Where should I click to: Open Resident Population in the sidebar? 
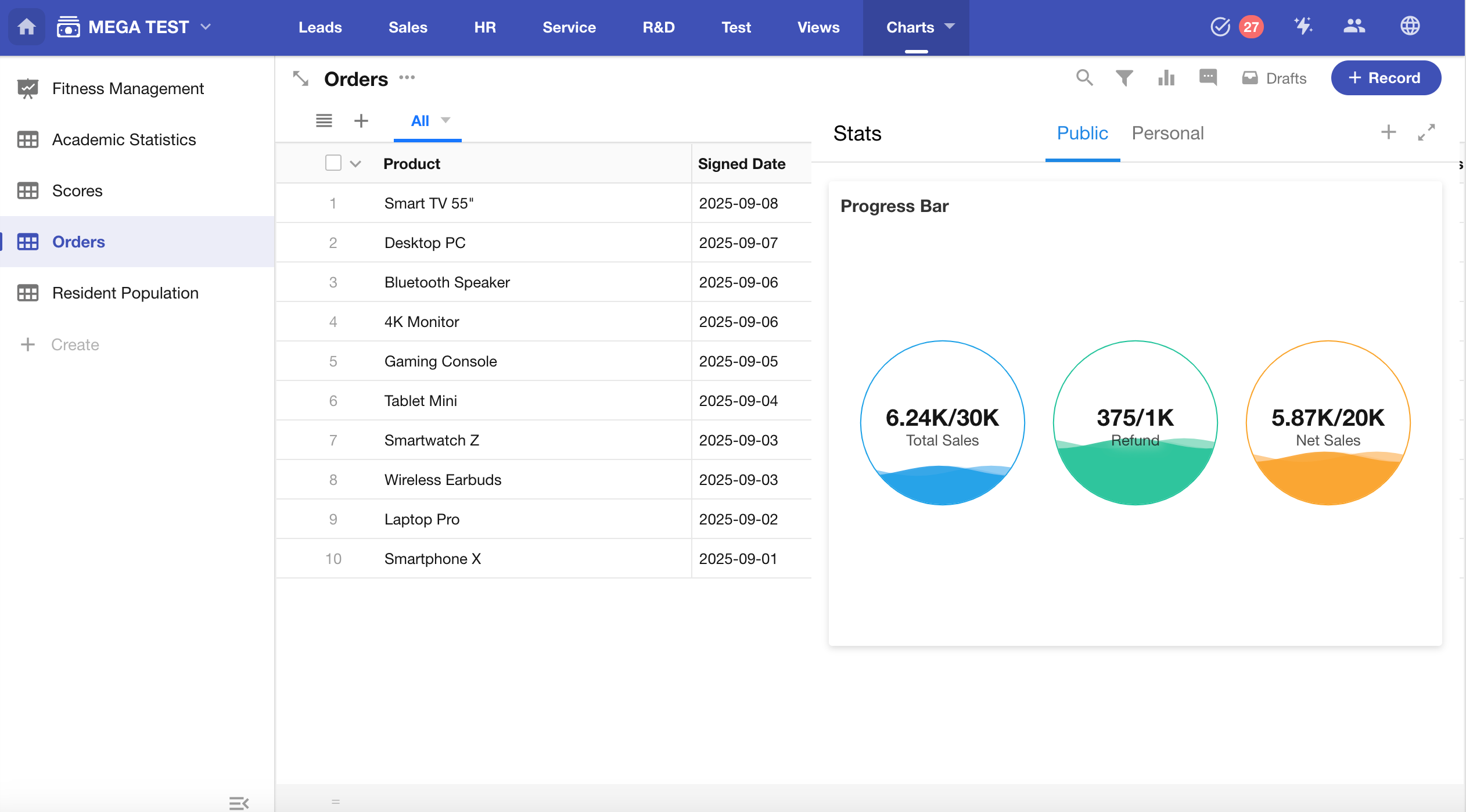click(125, 293)
